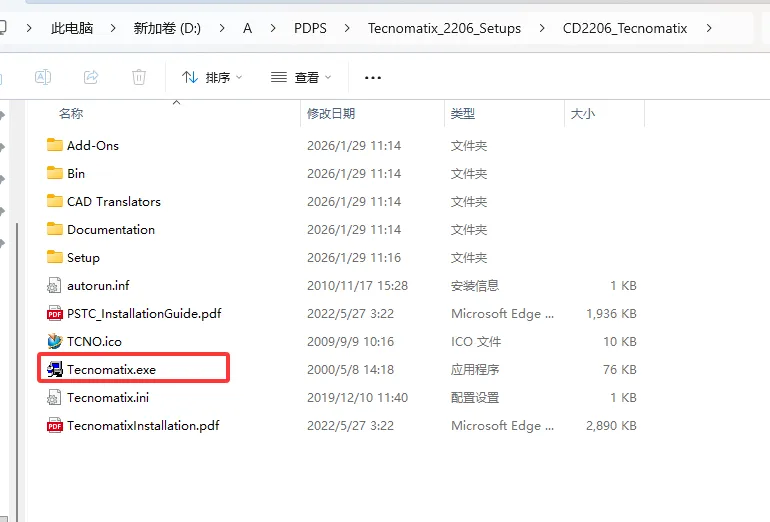Expand chevron after Tecnomatix_2206_Setups breadcrumb
Screen dimensions: 770x522
coord(542,28)
